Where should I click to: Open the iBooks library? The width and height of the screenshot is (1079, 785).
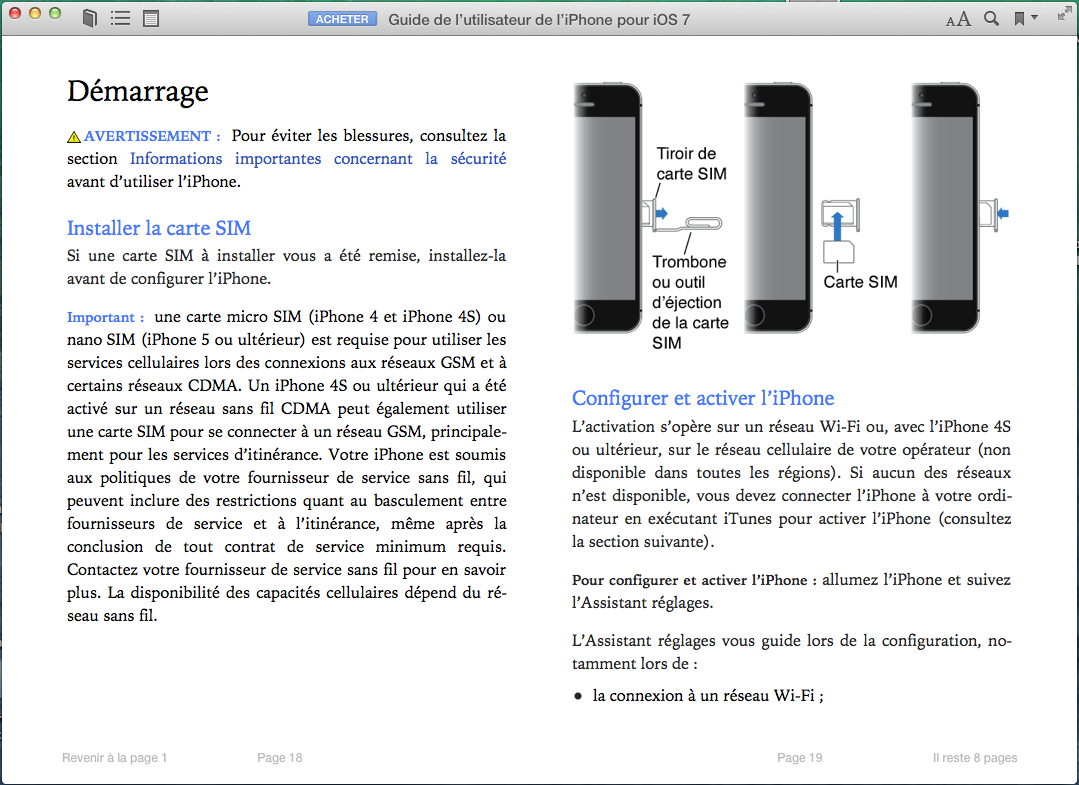pyautogui.click(x=89, y=19)
